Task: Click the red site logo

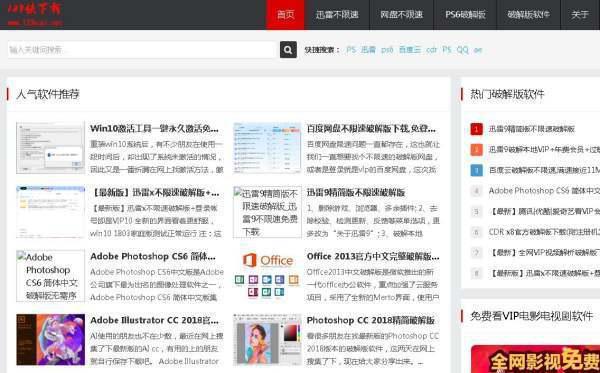Action: [x=34, y=14]
